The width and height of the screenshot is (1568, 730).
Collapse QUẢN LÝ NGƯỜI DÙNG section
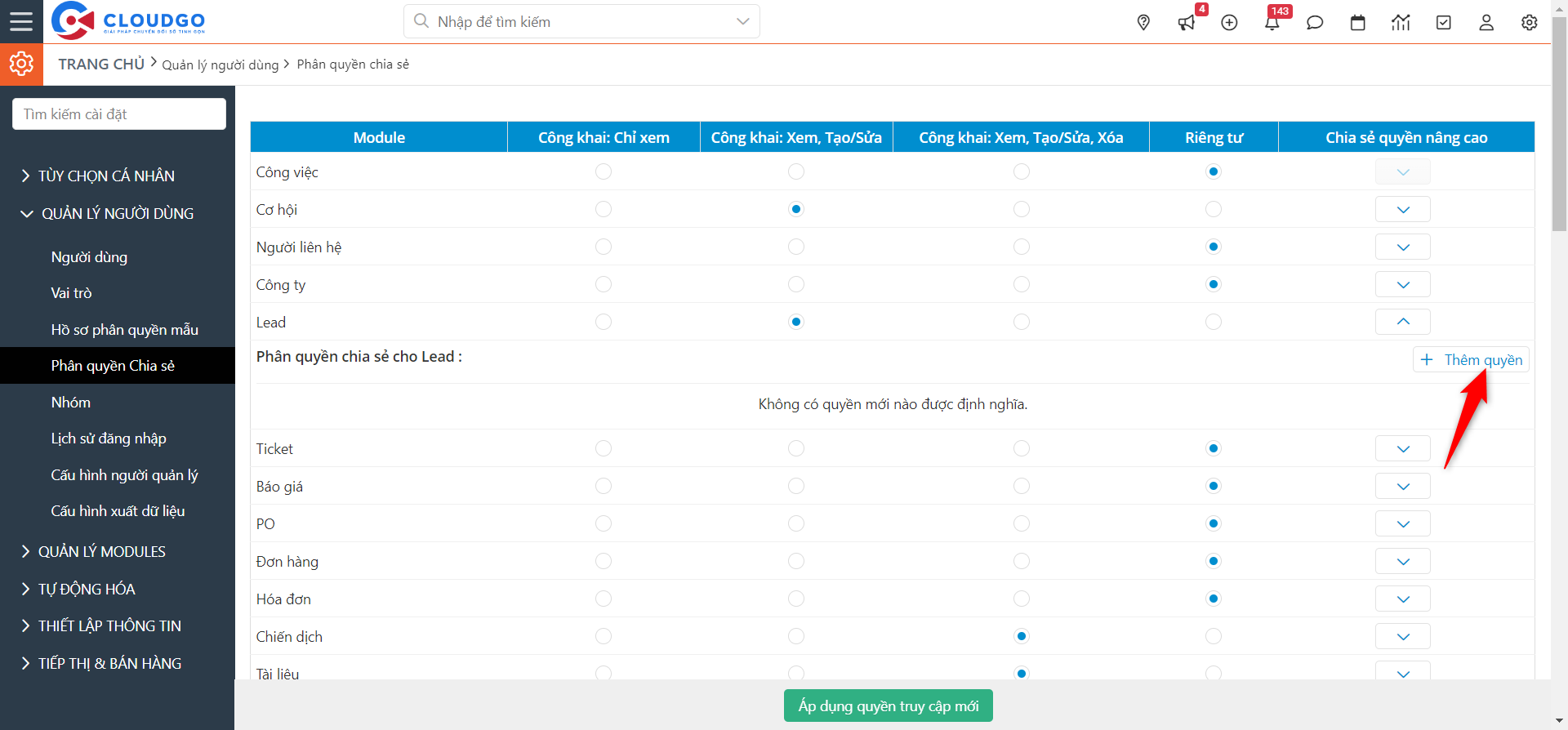[118, 213]
